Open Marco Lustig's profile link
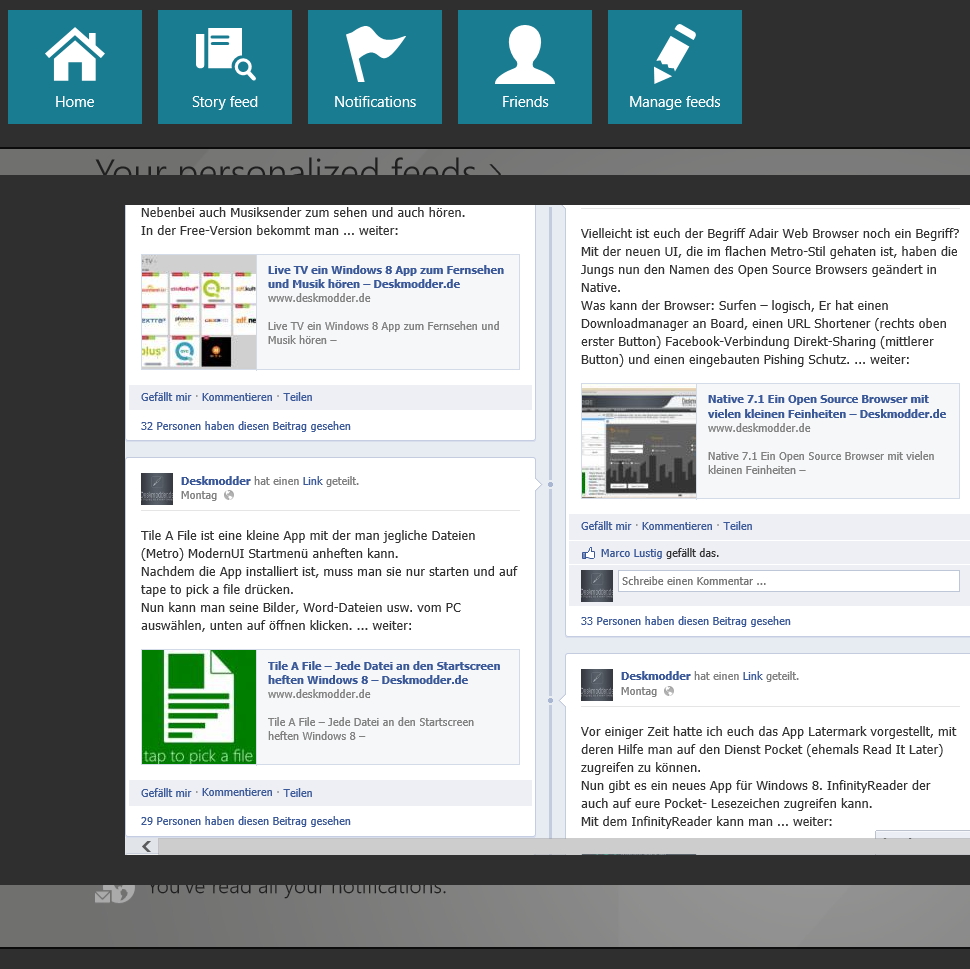 point(631,553)
